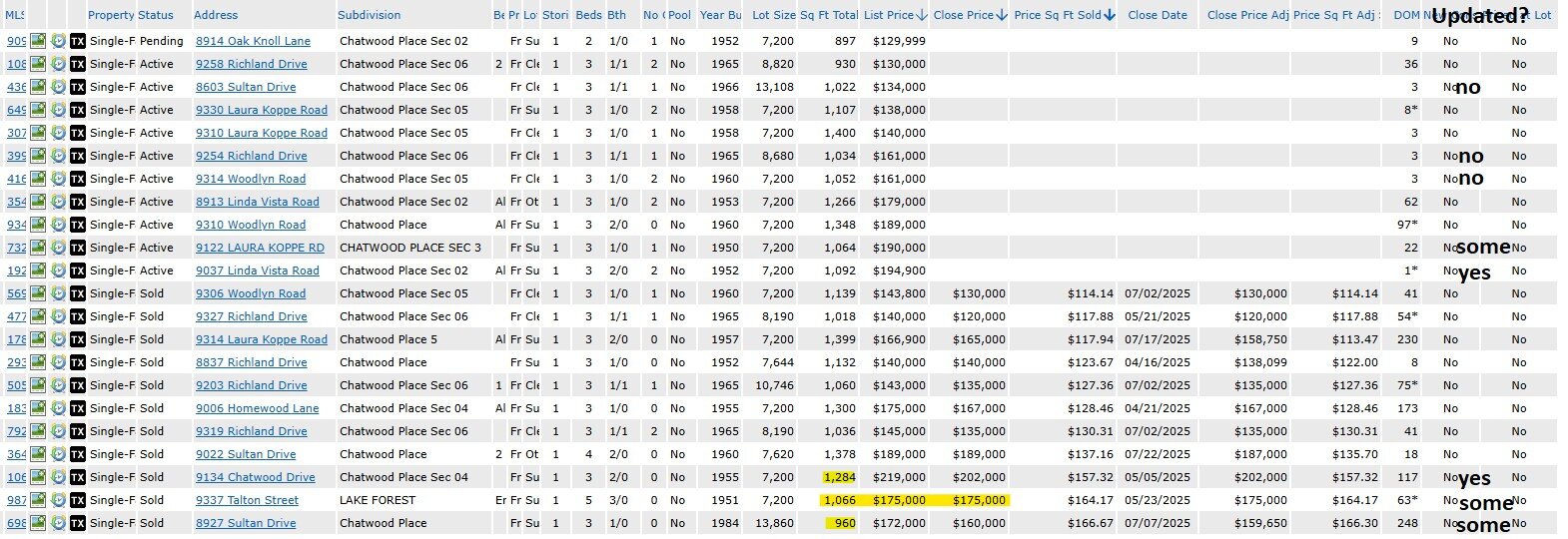1568x539 pixels.
Task: Toggle sort arrow on Close Price column
Action: pos(1002,15)
